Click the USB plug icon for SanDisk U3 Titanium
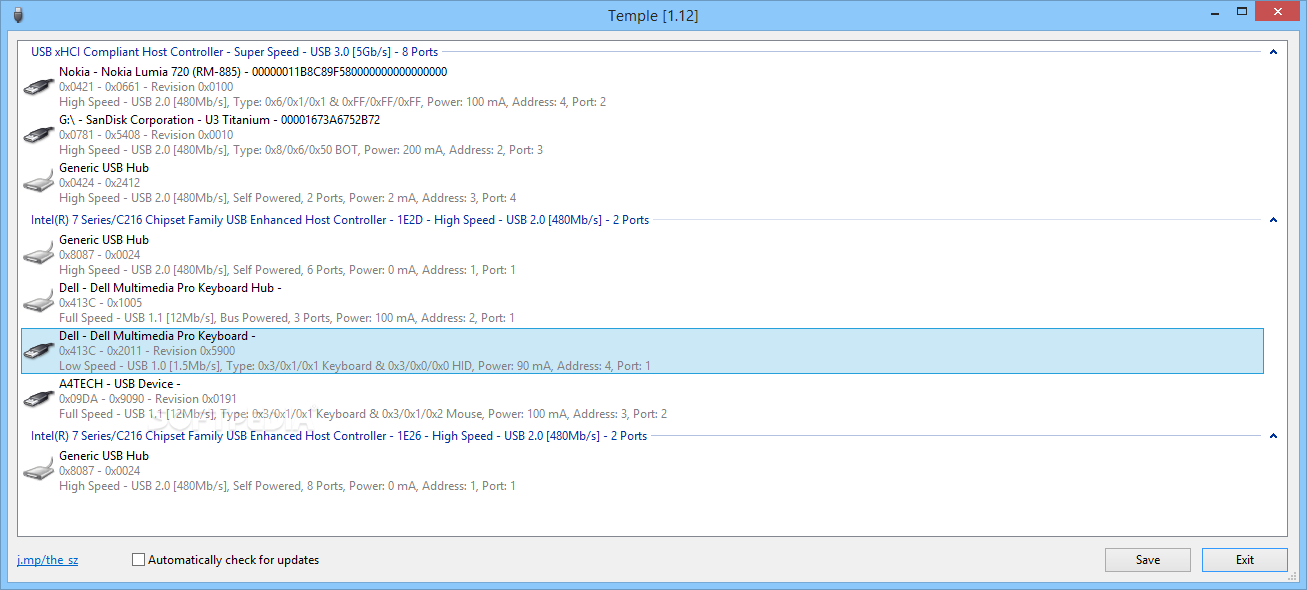Screen dimensions: 1307x590 click(38, 135)
